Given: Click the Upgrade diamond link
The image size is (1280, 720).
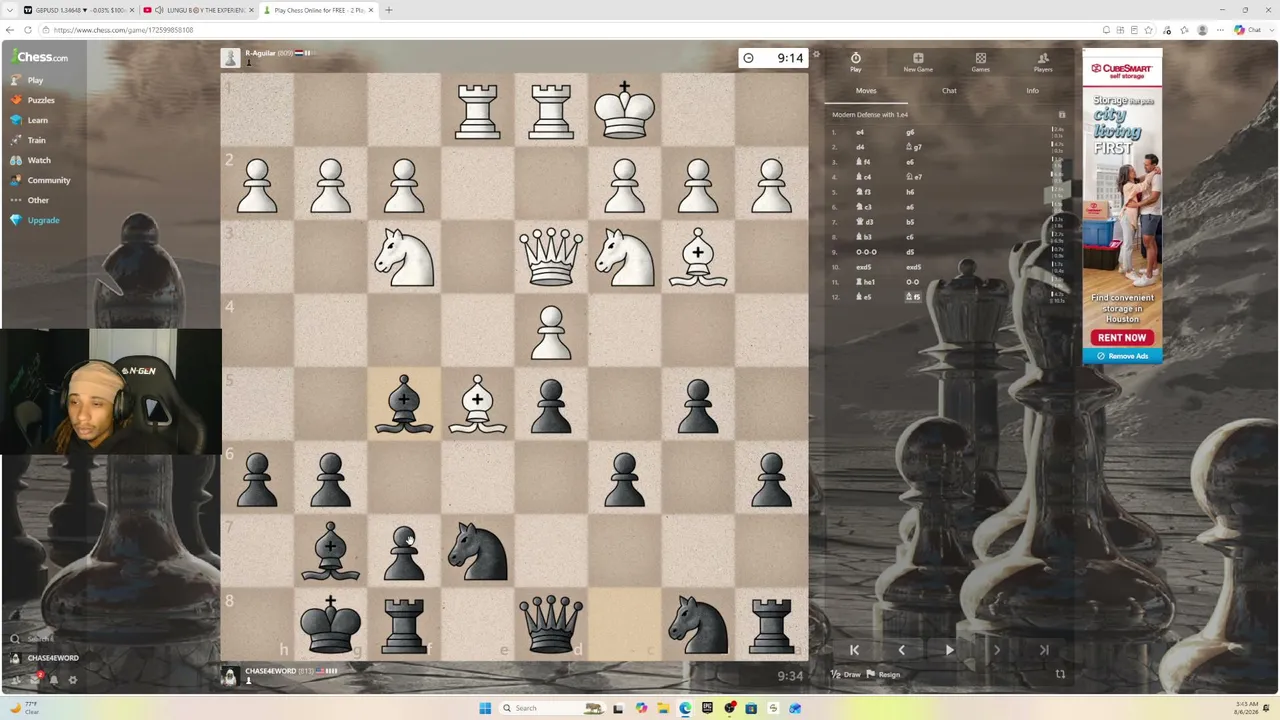Looking at the screenshot, I should point(35,220).
